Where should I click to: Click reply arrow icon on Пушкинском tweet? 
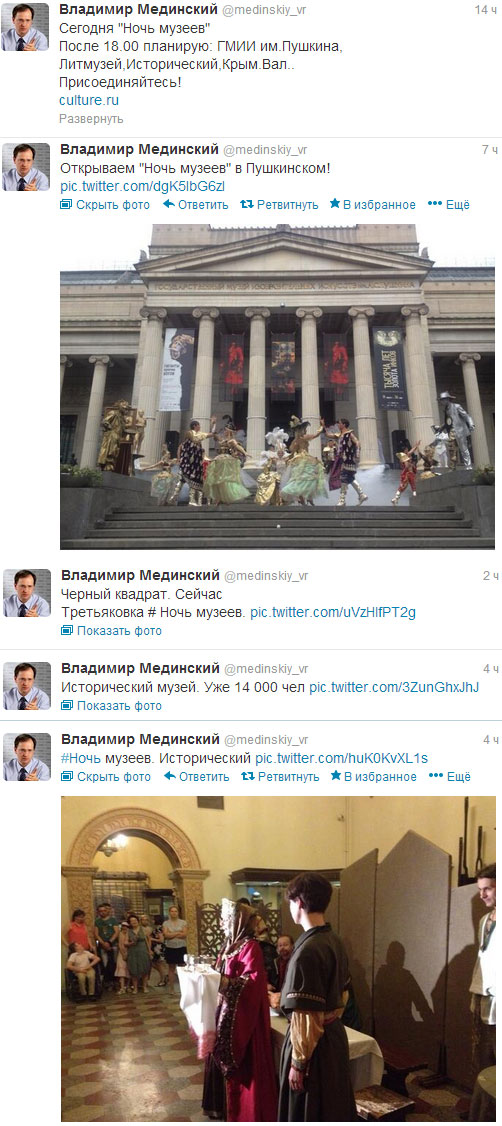(169, 205)
